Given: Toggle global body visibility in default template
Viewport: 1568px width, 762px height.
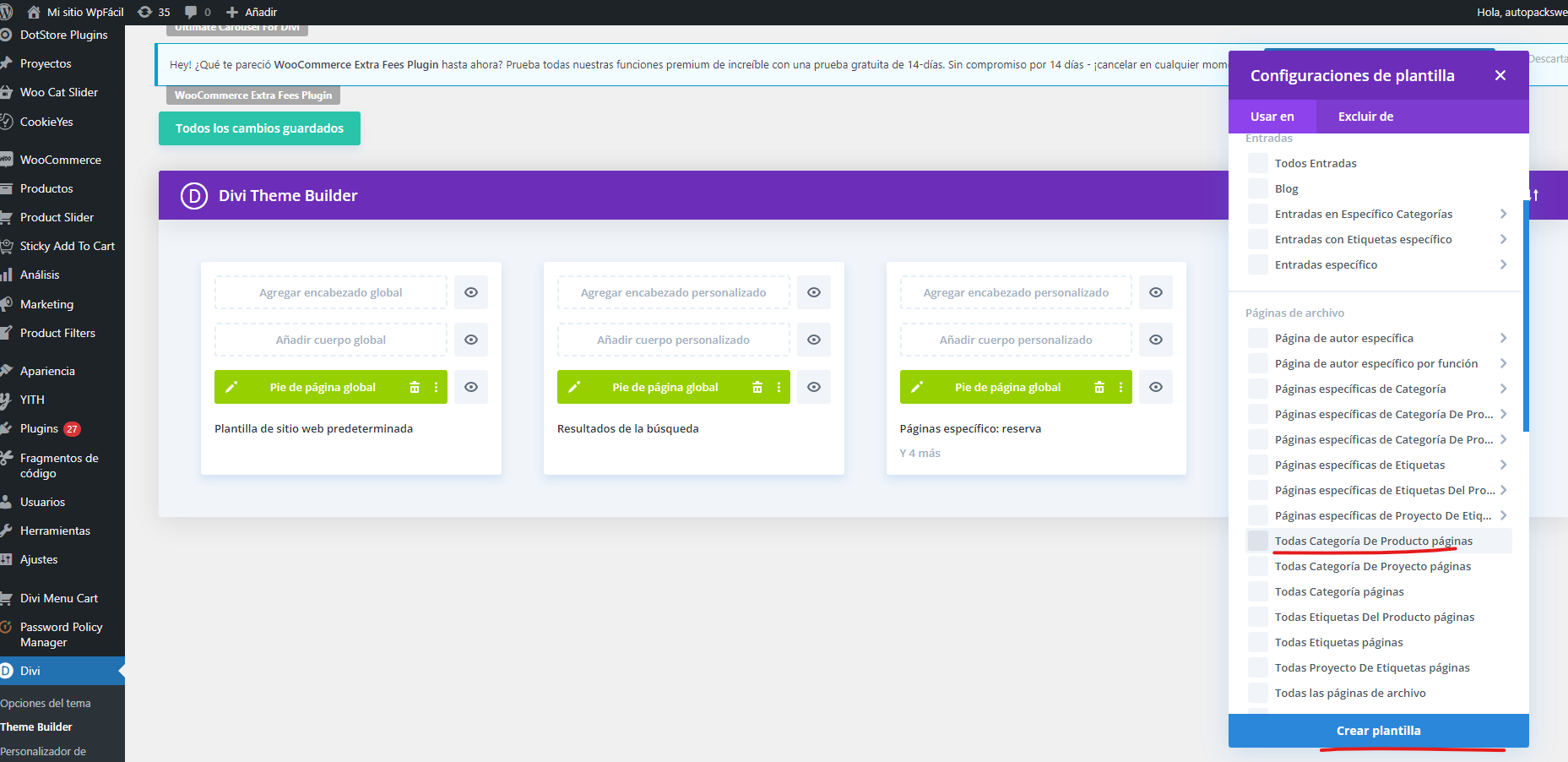Looking at the screenshot, I should 471,340.
